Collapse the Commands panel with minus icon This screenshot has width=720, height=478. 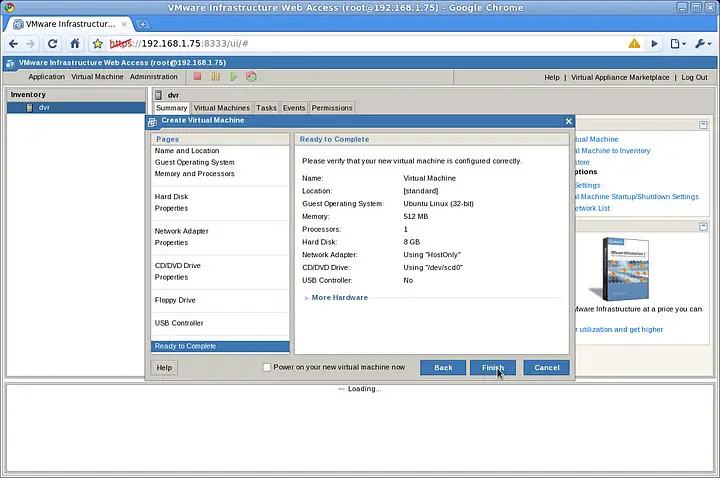point(703,125)
